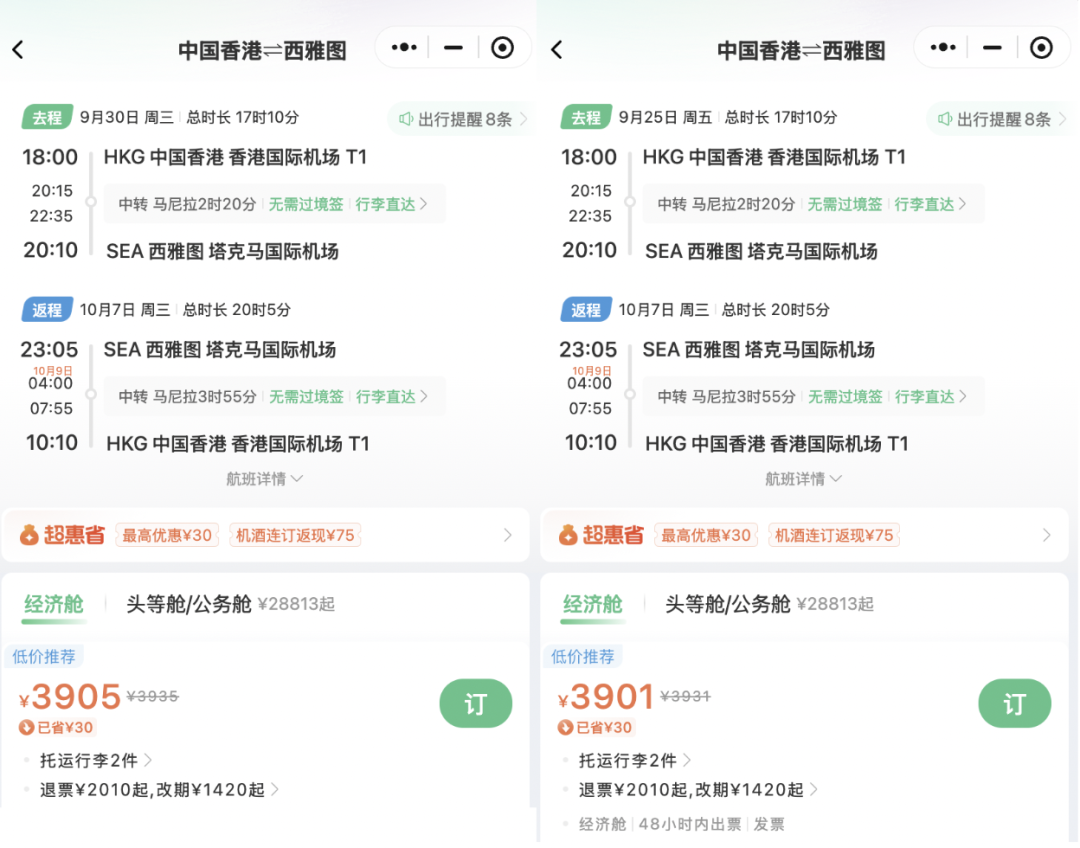Tap the green 订 button for the ¥3905 fare
This screenshot has height=848, width=1080.
pyautogui.click(x=475, y=704)
